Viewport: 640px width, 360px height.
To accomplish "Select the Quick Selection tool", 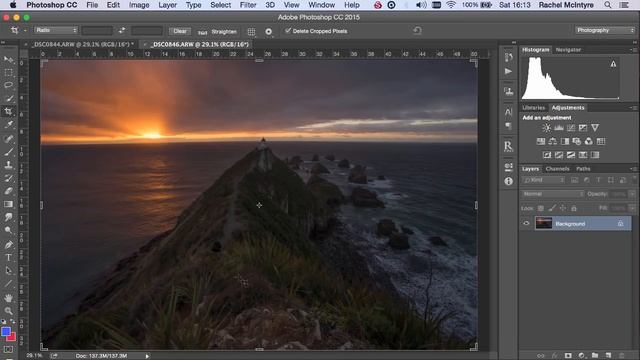I will (8, 98).
